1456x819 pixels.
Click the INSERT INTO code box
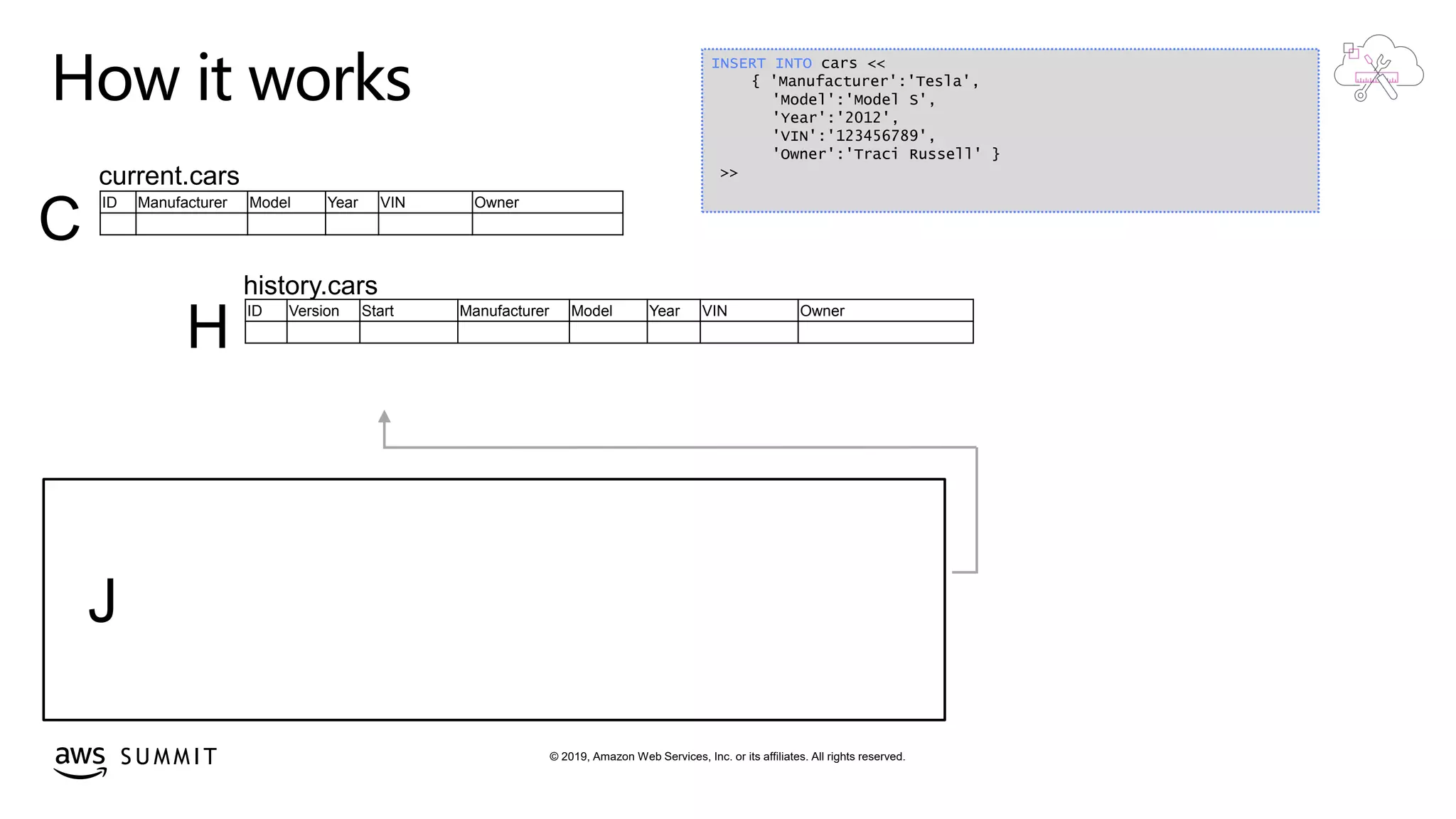click(1010, 131)
